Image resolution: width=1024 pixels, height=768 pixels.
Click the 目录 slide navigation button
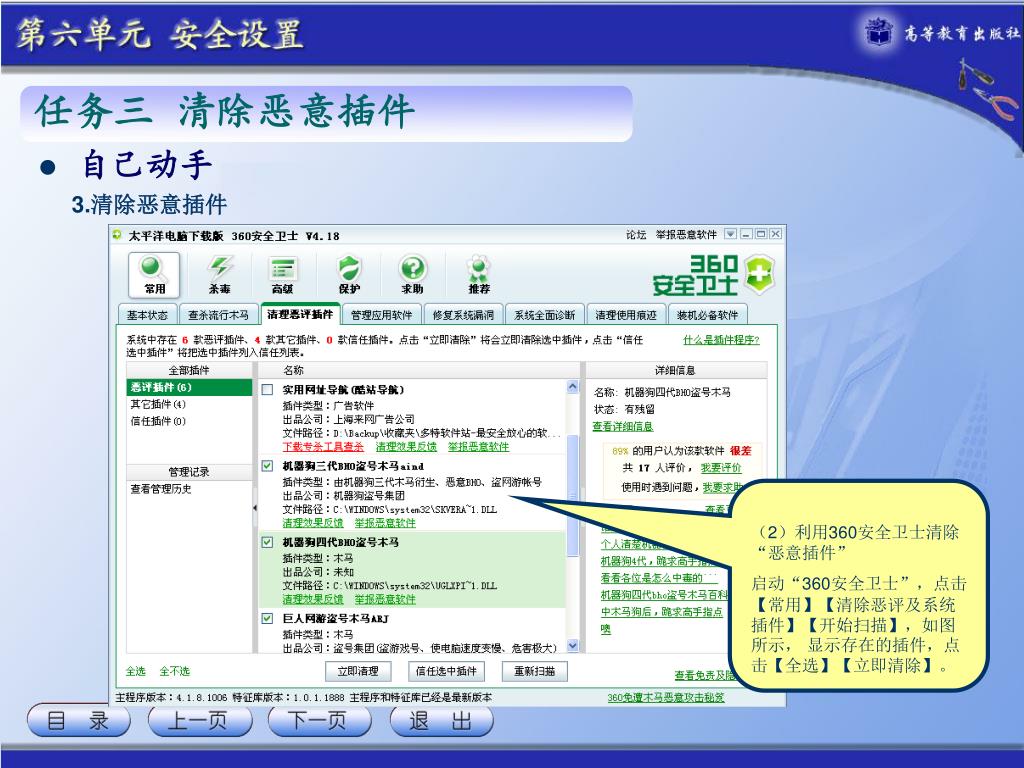[79, 720]
